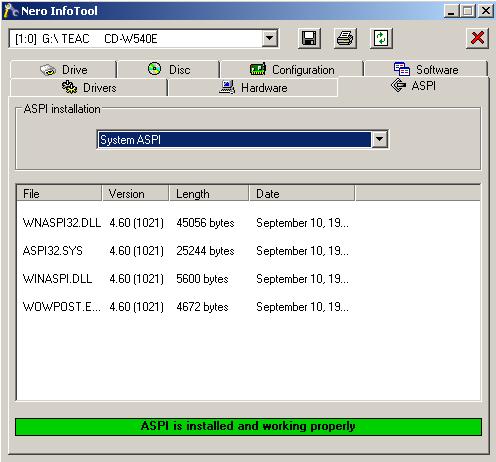The width and height of the screenshot is (496, 462).
Task: Sort by the File column header
Action: [59, 194]
